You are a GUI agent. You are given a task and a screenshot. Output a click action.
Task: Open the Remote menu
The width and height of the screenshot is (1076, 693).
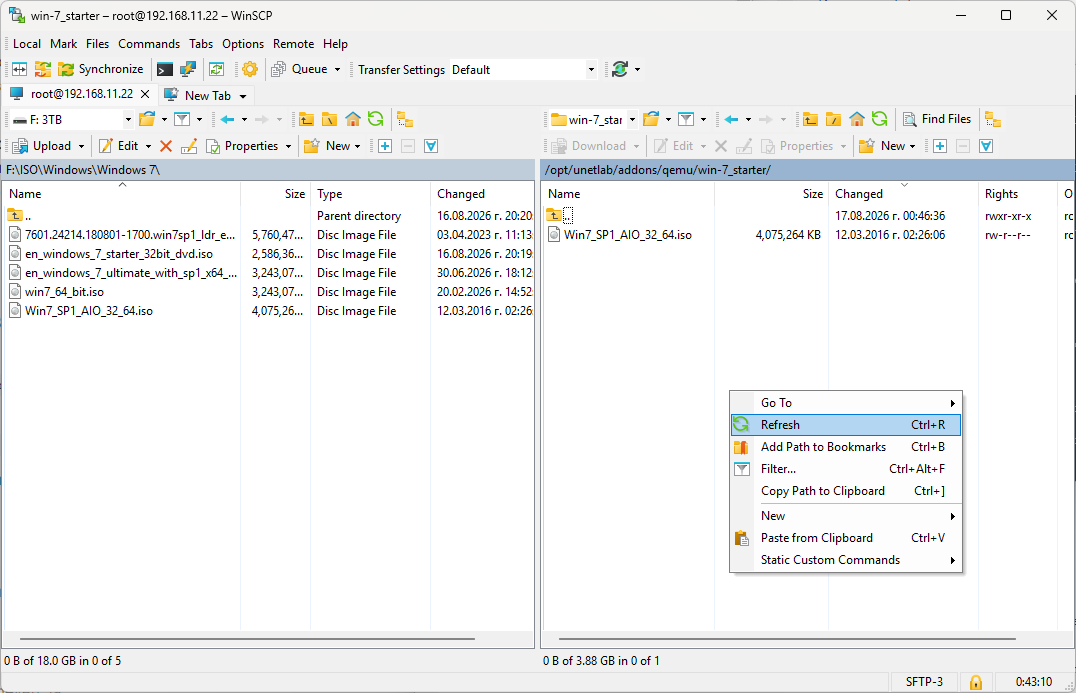294,44
